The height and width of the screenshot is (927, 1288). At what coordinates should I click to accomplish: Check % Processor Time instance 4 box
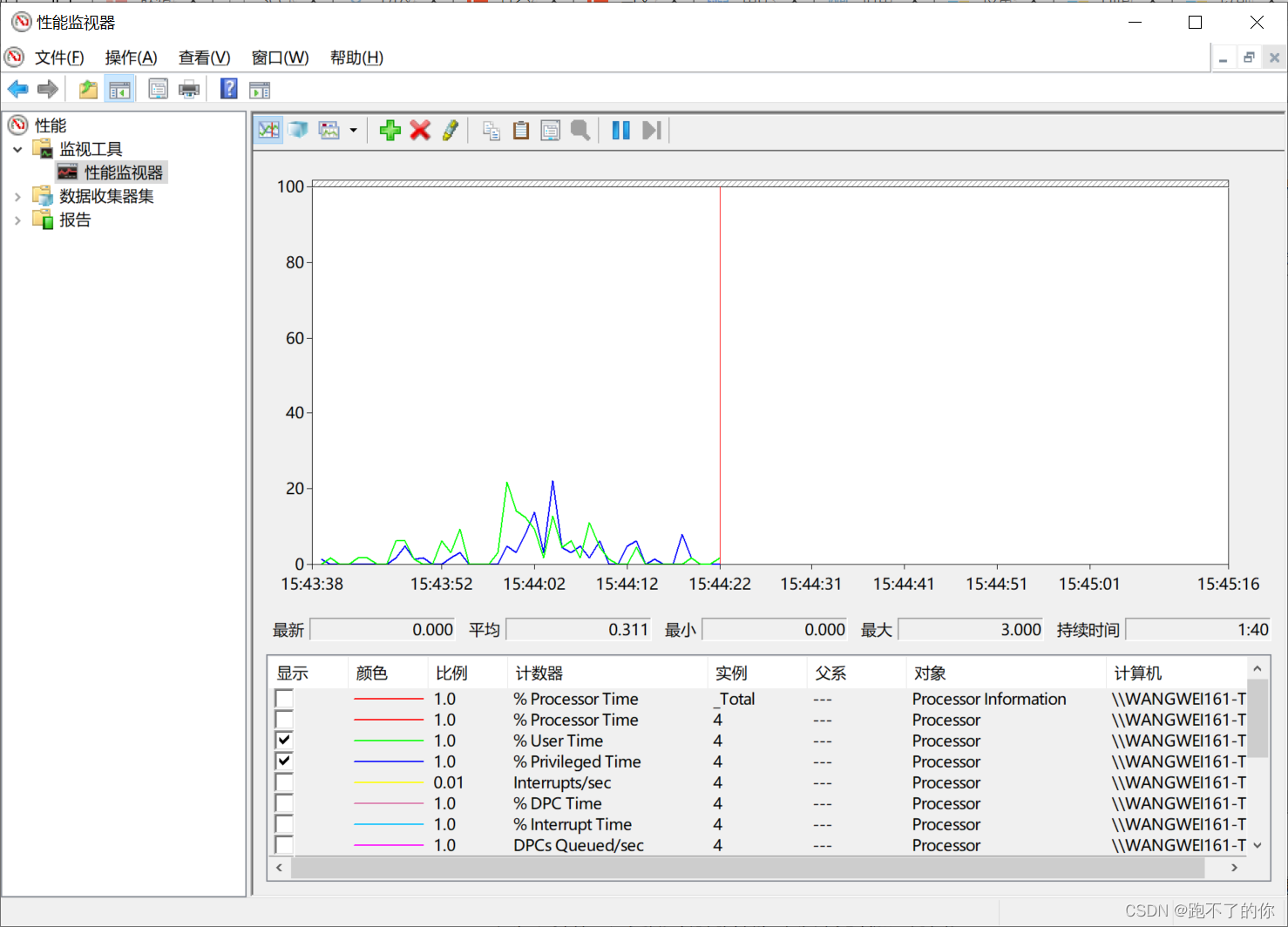(284, 720)
